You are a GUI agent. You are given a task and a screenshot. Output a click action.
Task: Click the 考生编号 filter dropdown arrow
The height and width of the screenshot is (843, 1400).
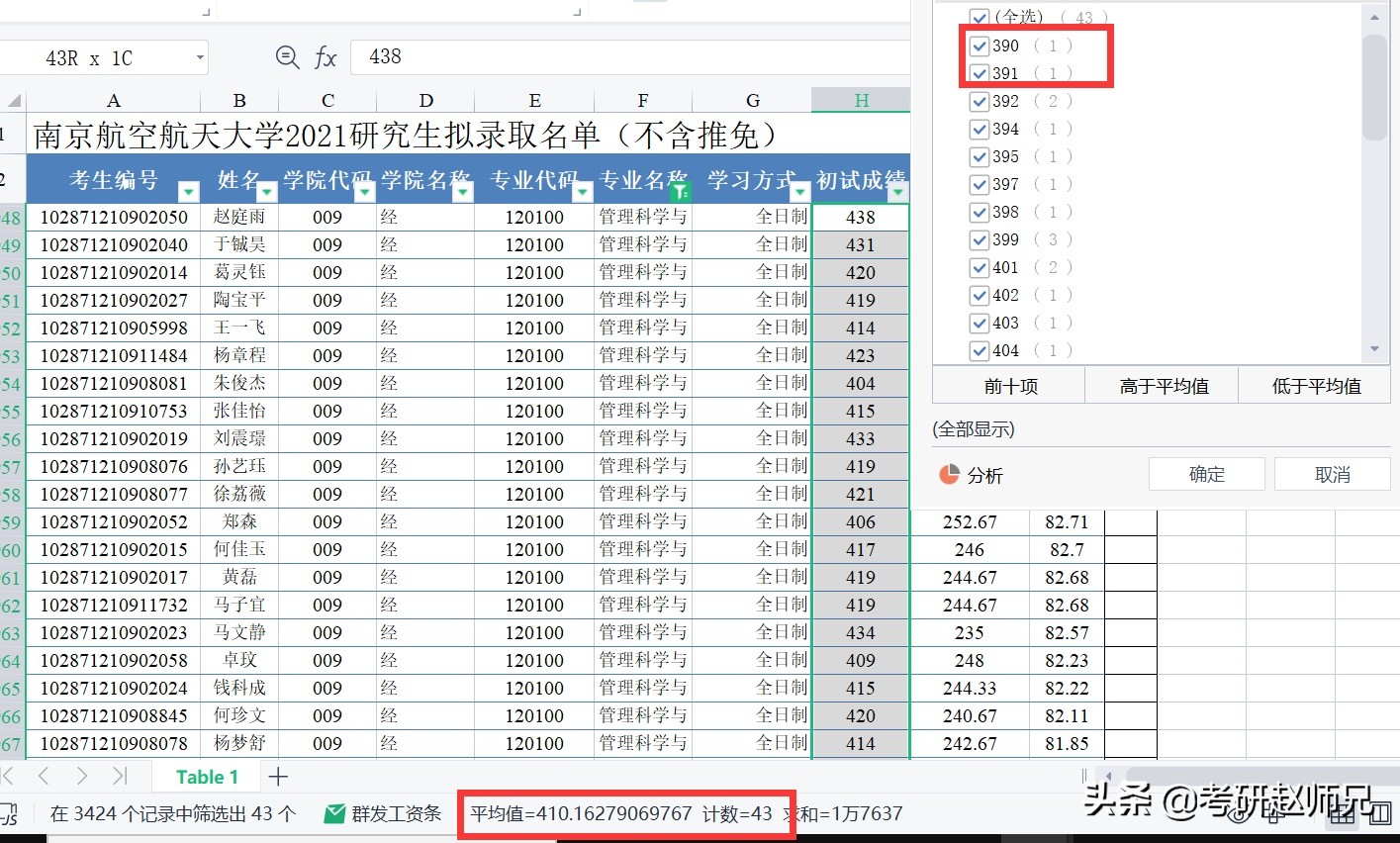[188, 192]
